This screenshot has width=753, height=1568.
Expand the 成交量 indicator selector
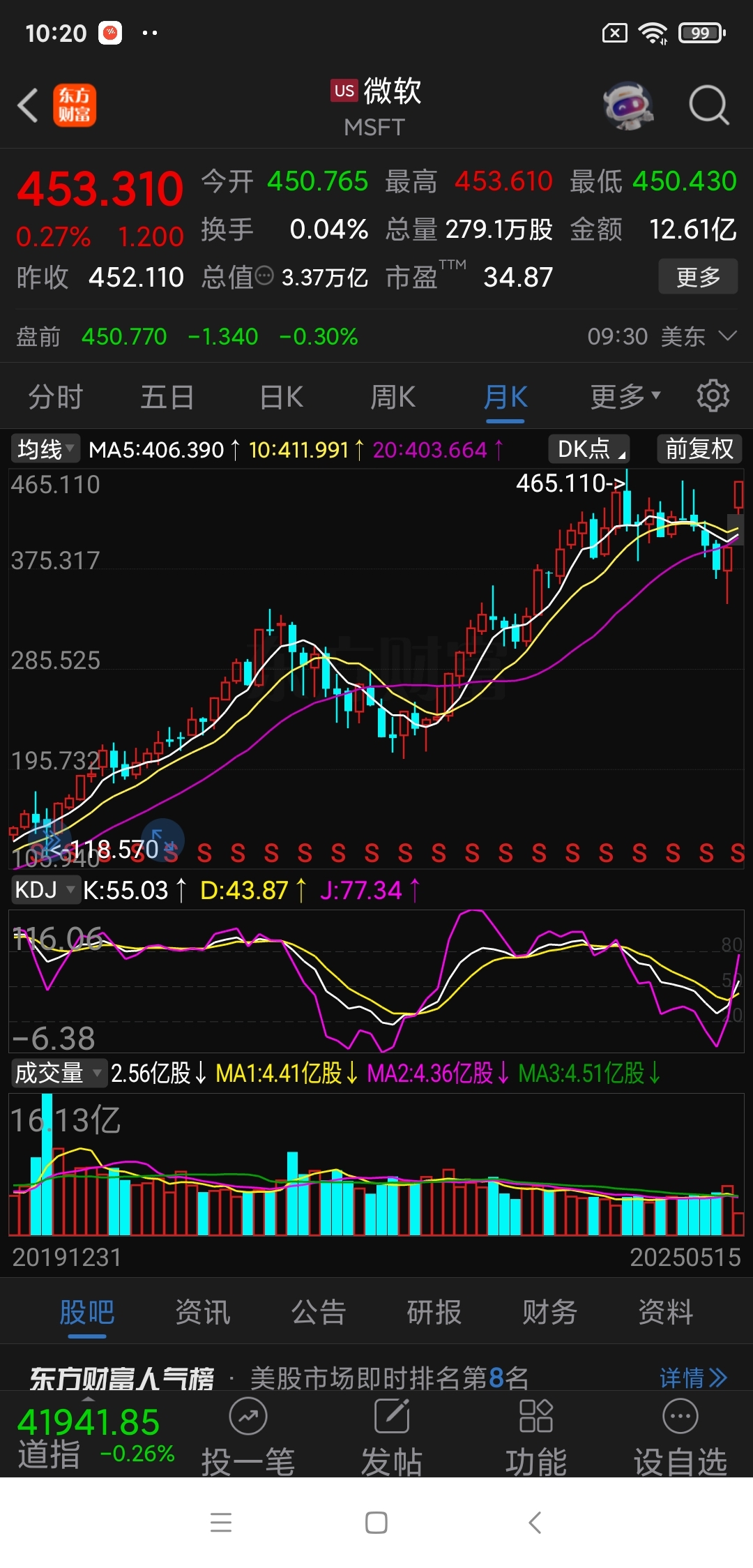tap(59, 1073)
